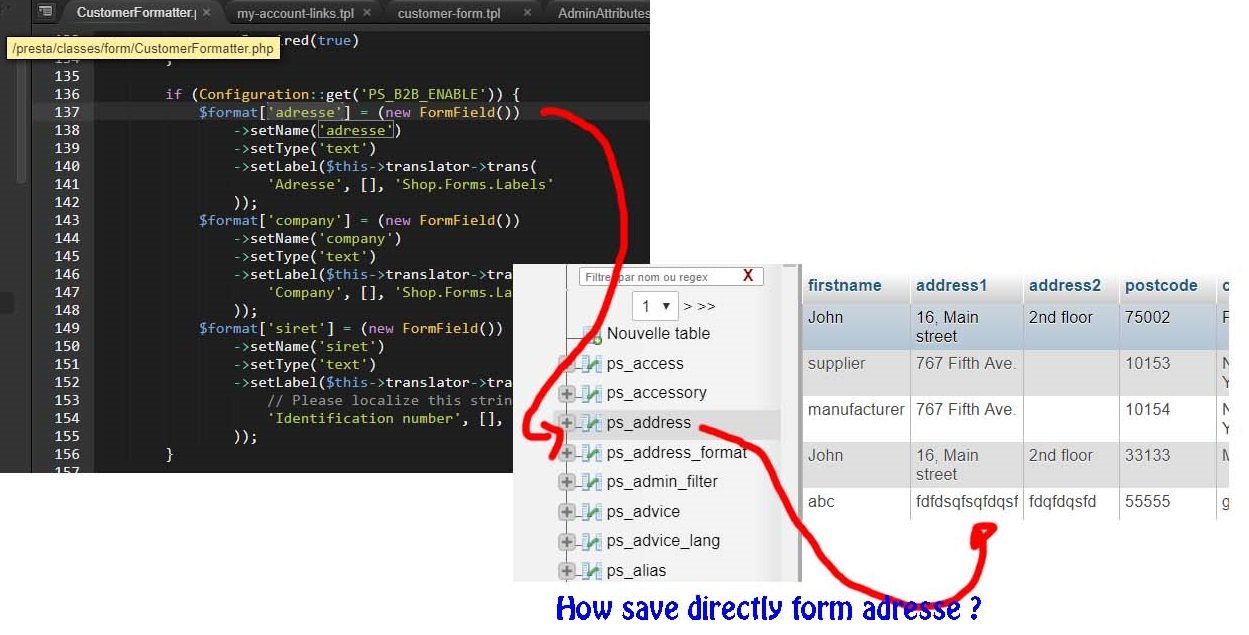
Task: Click the Nouvelle table link
Action: pos(658,333)
